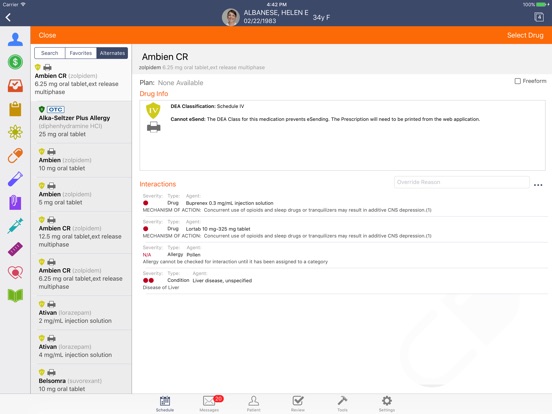
Task: Switch to the Search tab
Action: (x=50, y=53)
